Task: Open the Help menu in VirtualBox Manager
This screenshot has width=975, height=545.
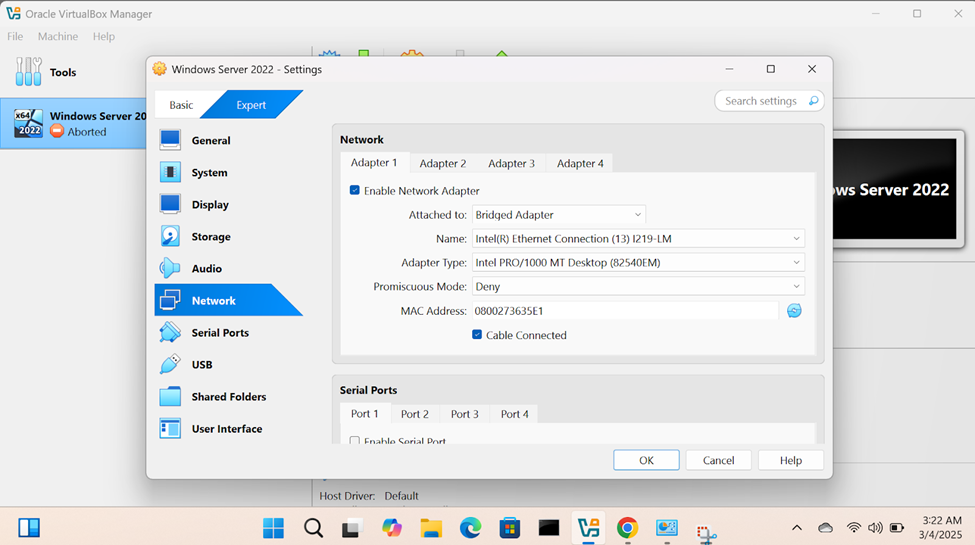Action: pos(104,36)
